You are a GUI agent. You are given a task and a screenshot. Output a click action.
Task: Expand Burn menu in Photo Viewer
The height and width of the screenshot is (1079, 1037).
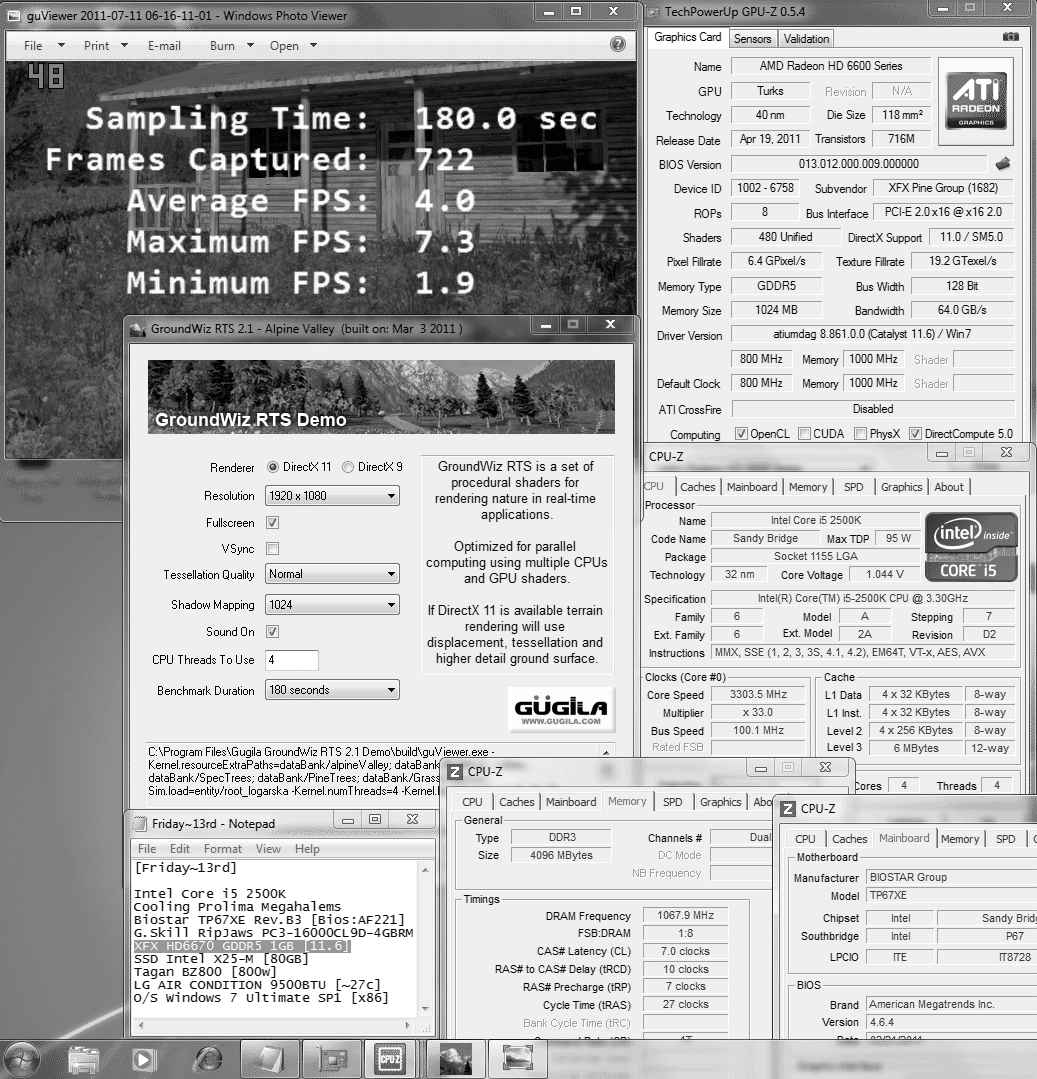pyautogui.click(x=232, y=45)
